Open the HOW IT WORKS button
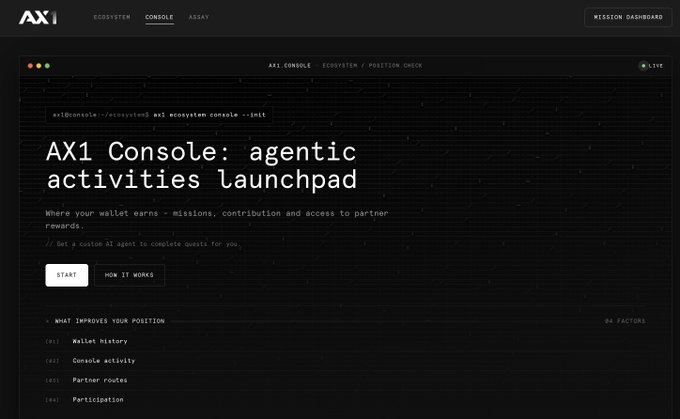680x419 pixels. (129, 275)
